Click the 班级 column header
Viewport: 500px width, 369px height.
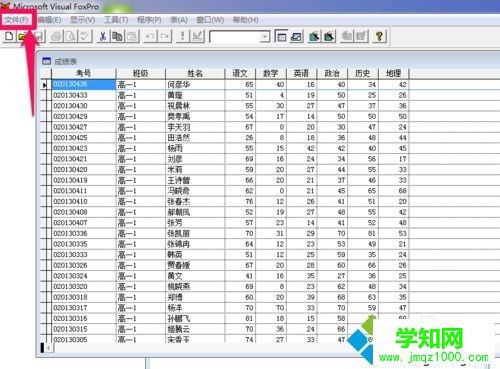[140, 73]
